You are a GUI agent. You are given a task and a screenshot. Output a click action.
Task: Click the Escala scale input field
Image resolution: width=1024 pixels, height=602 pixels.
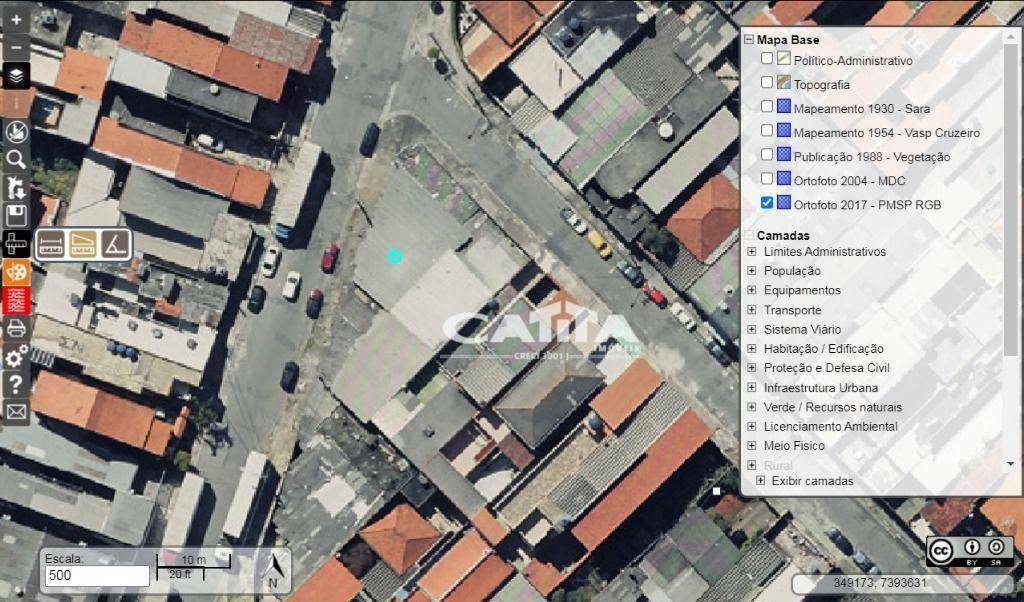pos(97,575)
